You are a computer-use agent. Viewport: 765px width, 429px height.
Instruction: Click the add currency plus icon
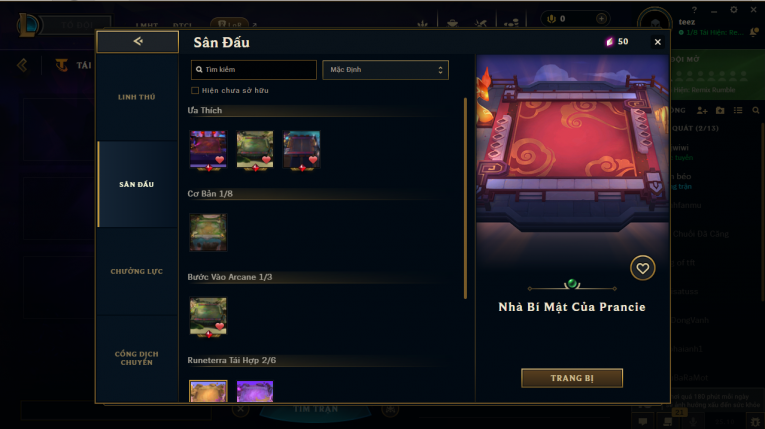(601, 19)
